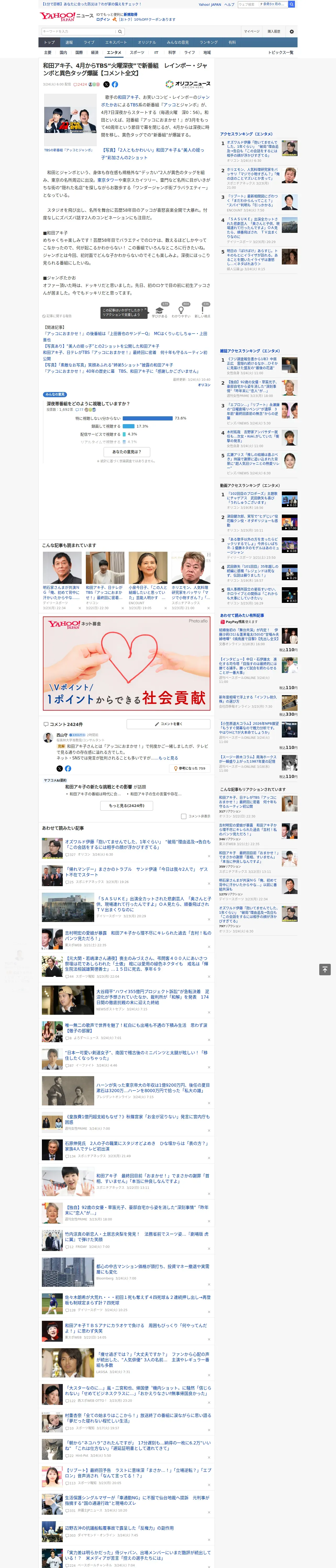The image size is (336, 1568).
Task: Select the スポーツ category tab
Action: click(x=137, y=52)
